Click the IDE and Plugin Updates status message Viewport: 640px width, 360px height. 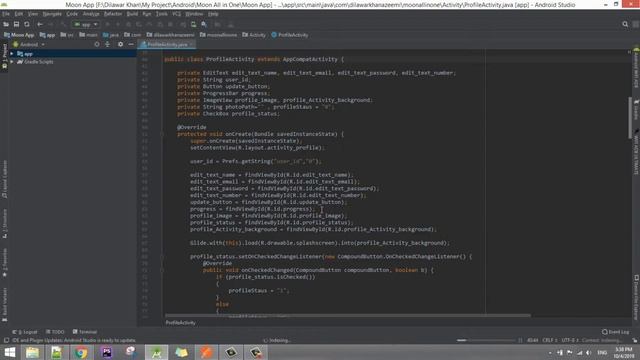(x=73, y=340)
